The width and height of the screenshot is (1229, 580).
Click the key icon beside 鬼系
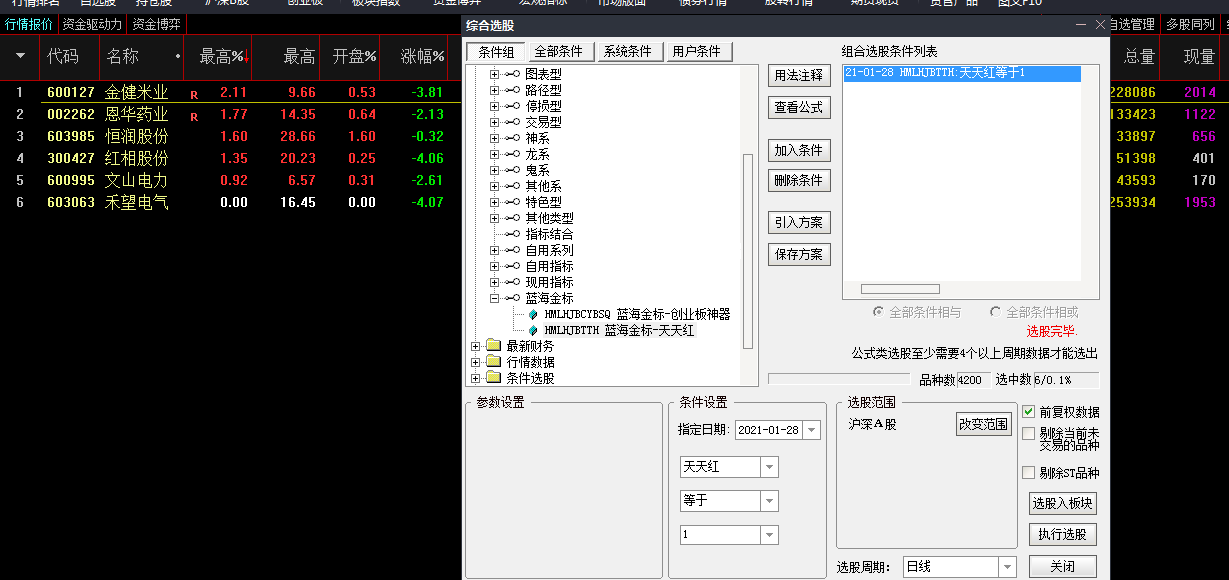tap(513, 170)
